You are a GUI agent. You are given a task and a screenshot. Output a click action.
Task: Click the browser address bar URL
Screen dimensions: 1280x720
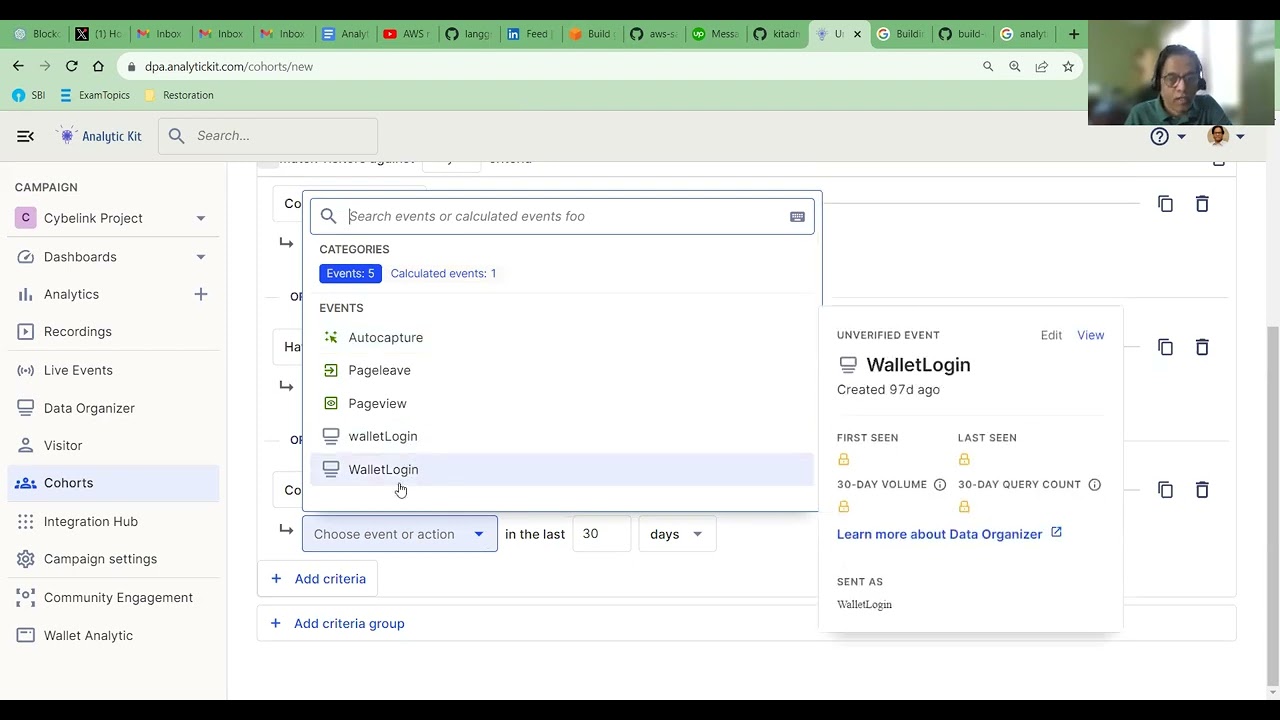[229, 66]
